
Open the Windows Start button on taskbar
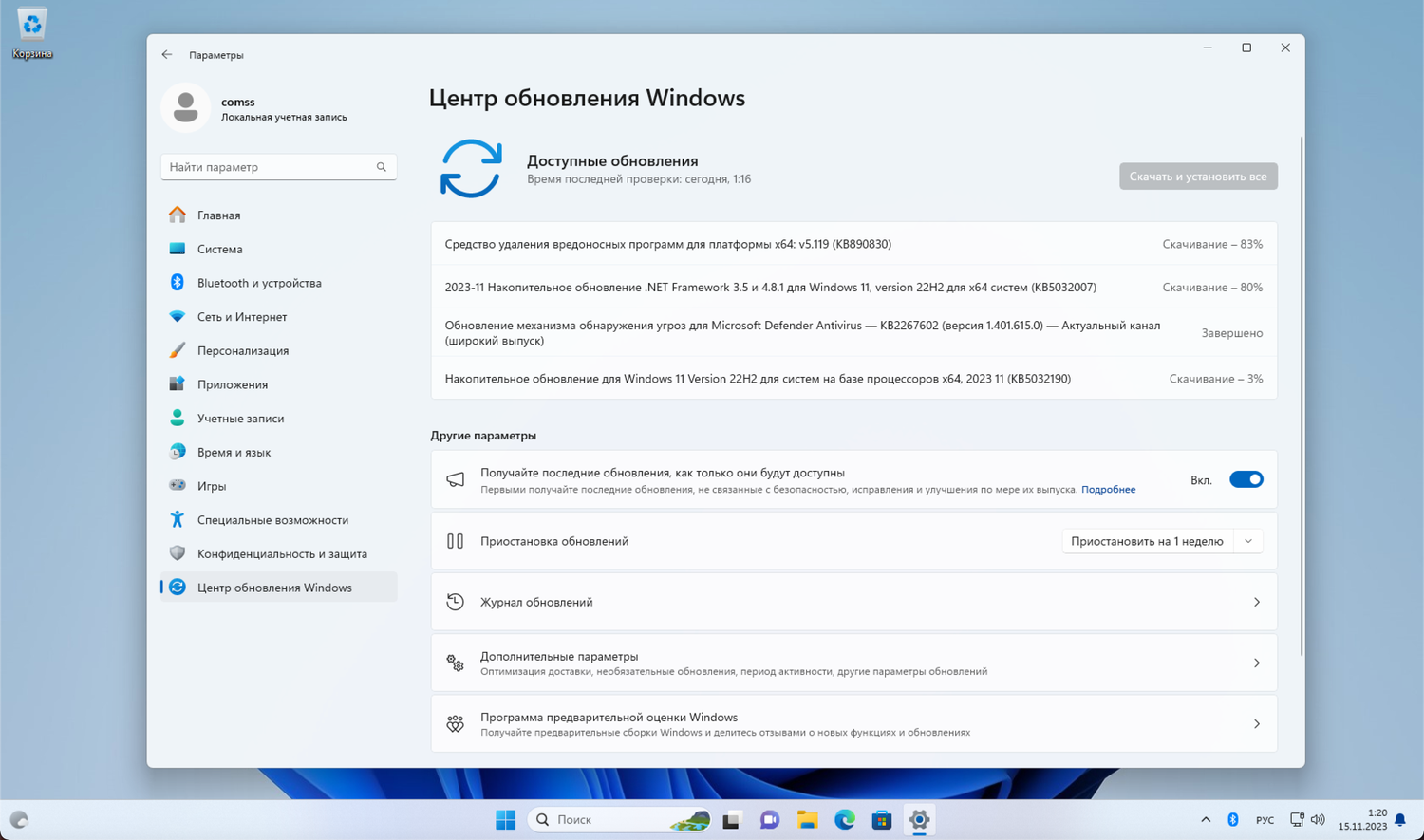[506, 820]
